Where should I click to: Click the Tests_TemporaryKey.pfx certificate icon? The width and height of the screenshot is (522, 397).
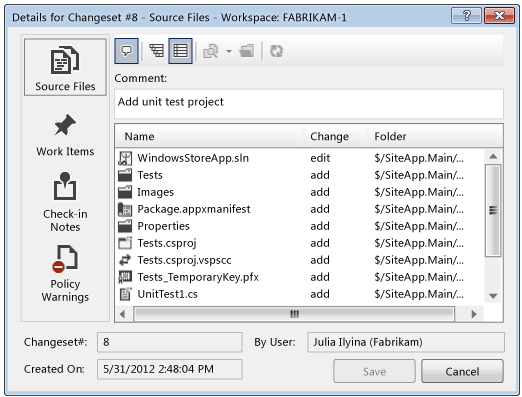[125, 277]
